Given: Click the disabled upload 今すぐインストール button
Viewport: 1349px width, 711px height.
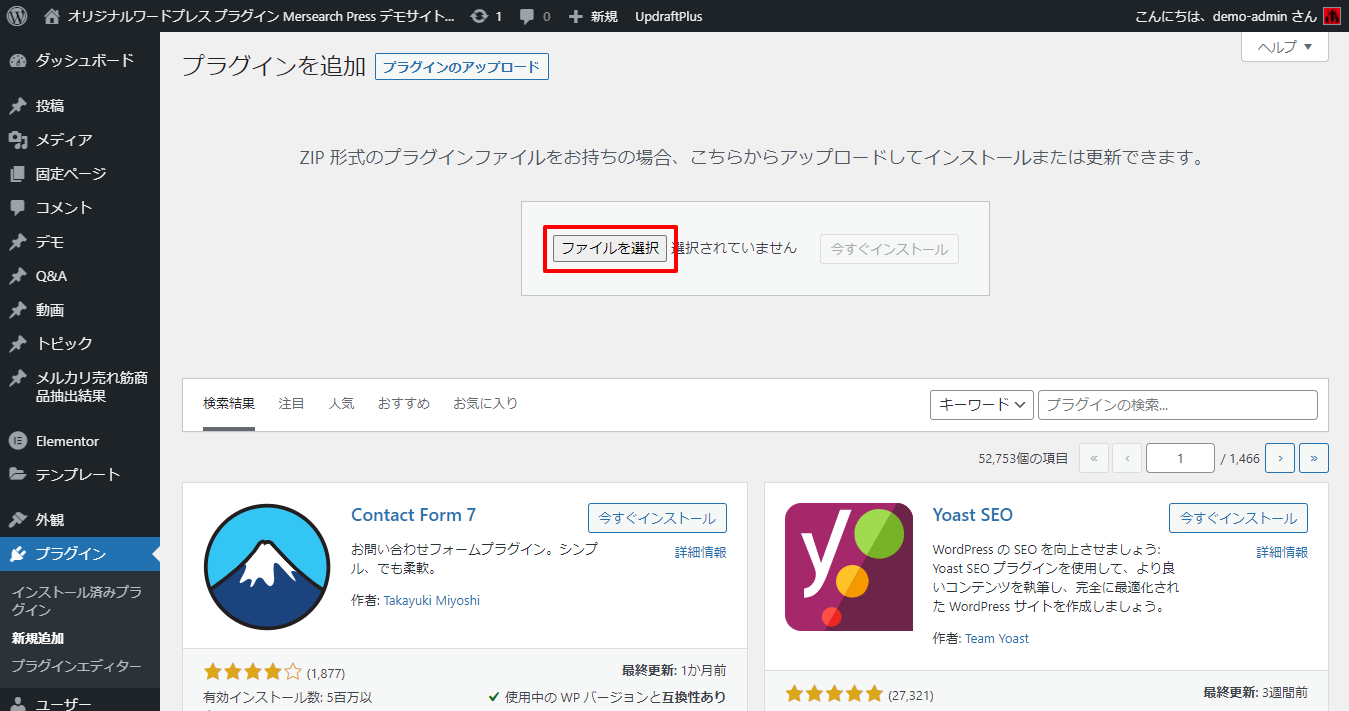Looking at the screenshot, I should 889,249.
